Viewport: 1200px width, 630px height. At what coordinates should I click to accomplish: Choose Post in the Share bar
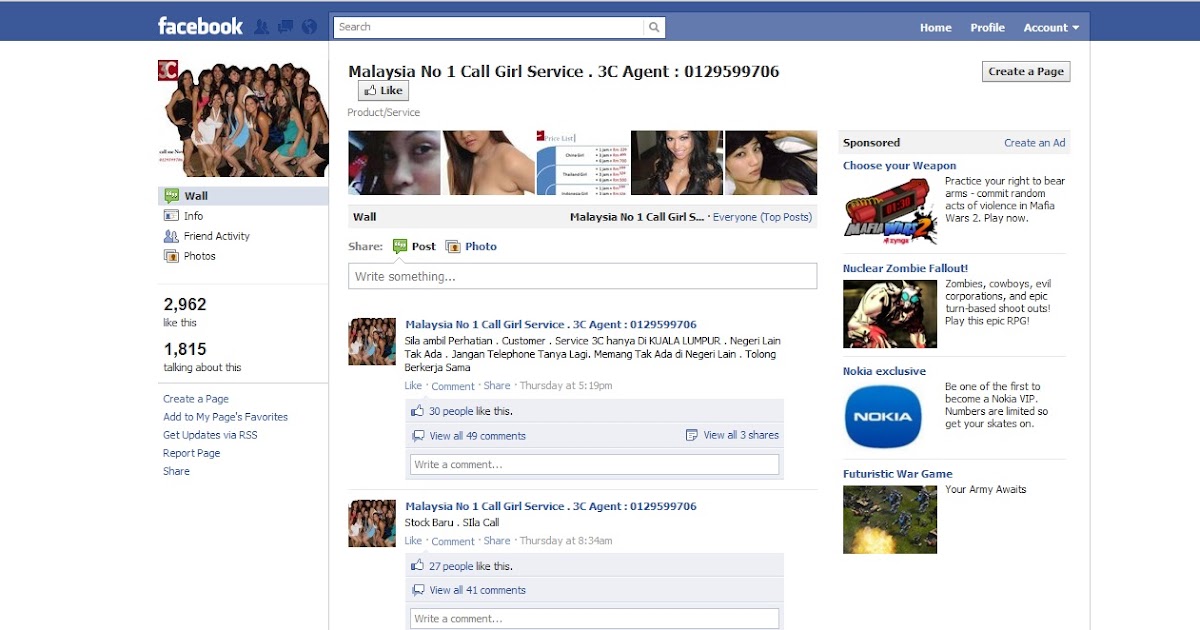(x=424, y=246)
